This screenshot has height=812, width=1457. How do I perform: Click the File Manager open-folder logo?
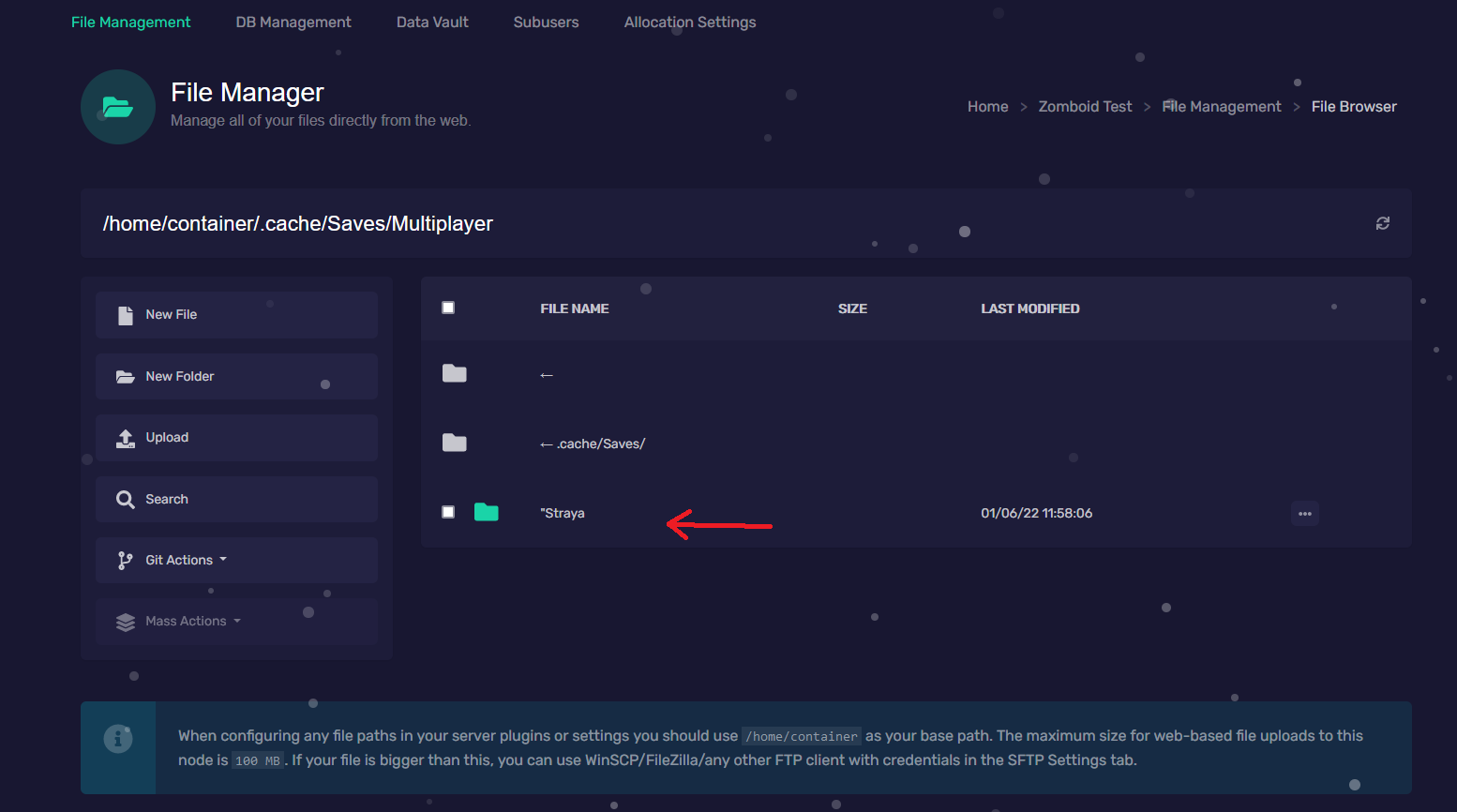pos(118,107)
